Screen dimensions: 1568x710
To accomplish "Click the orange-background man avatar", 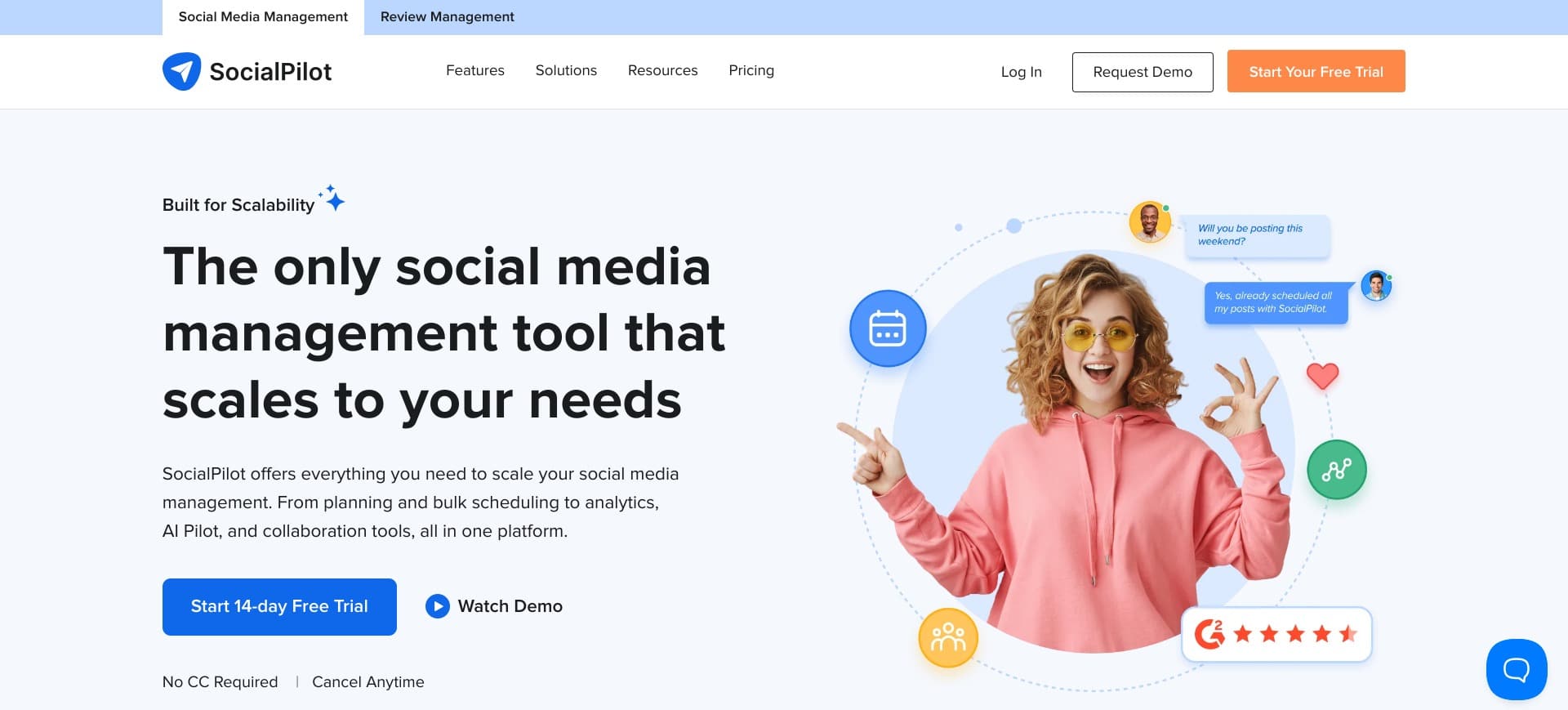I will tap(1150, 221).
